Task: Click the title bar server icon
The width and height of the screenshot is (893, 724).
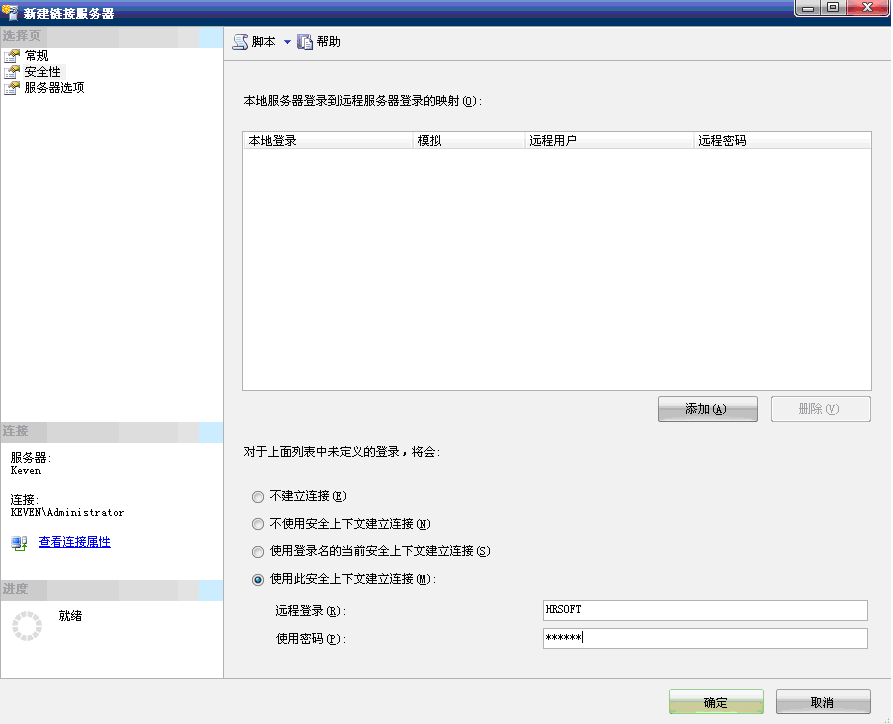Action: coord(10,9)
